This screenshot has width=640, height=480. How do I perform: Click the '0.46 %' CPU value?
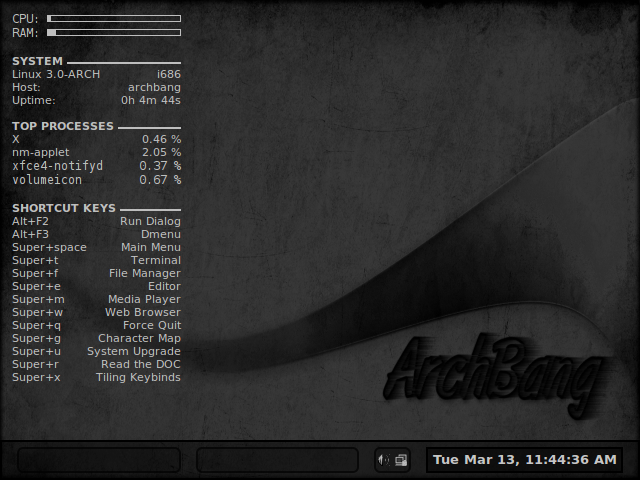pos(161,139)
